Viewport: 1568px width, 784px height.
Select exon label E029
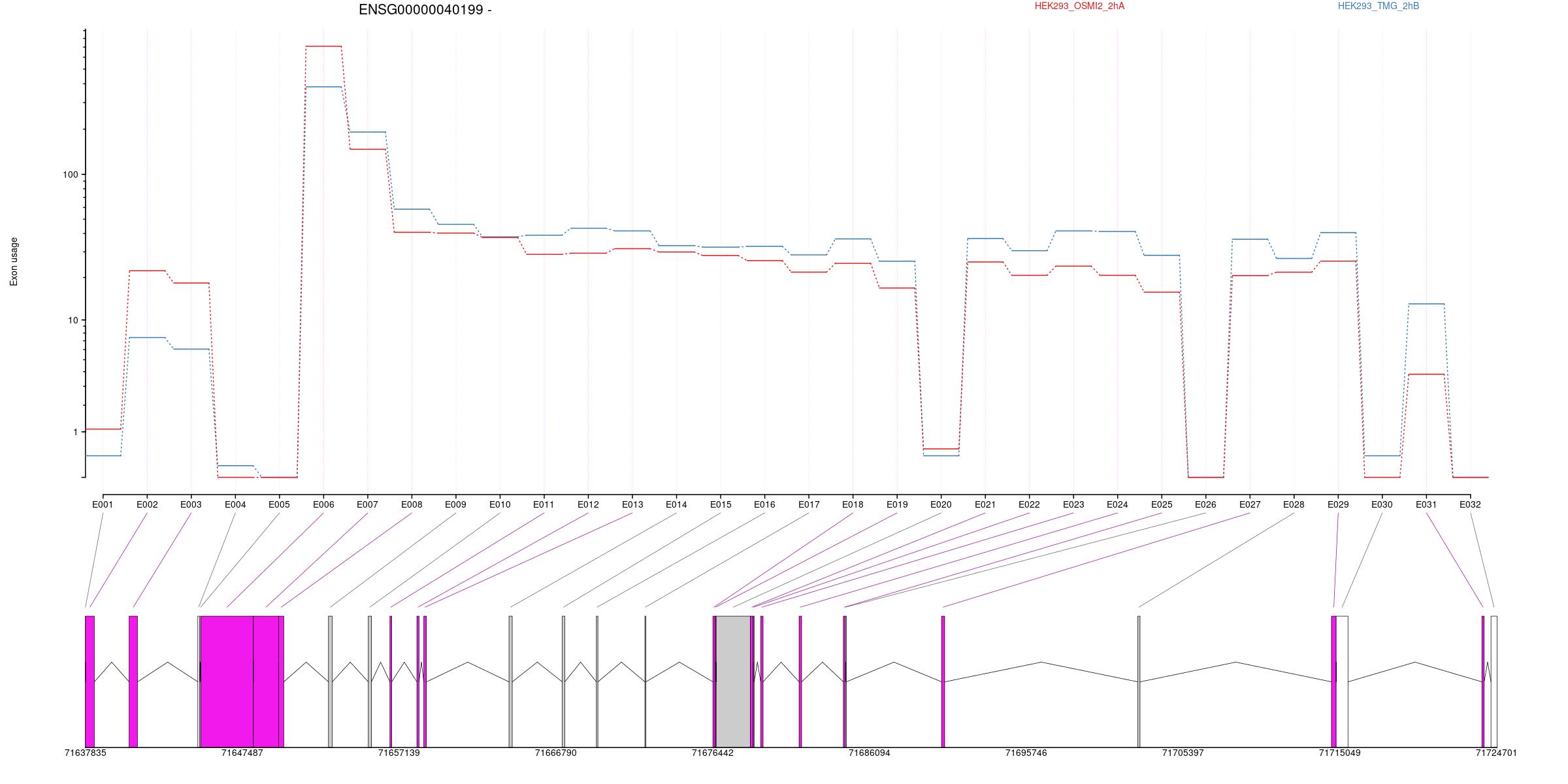pos(1338,504)
